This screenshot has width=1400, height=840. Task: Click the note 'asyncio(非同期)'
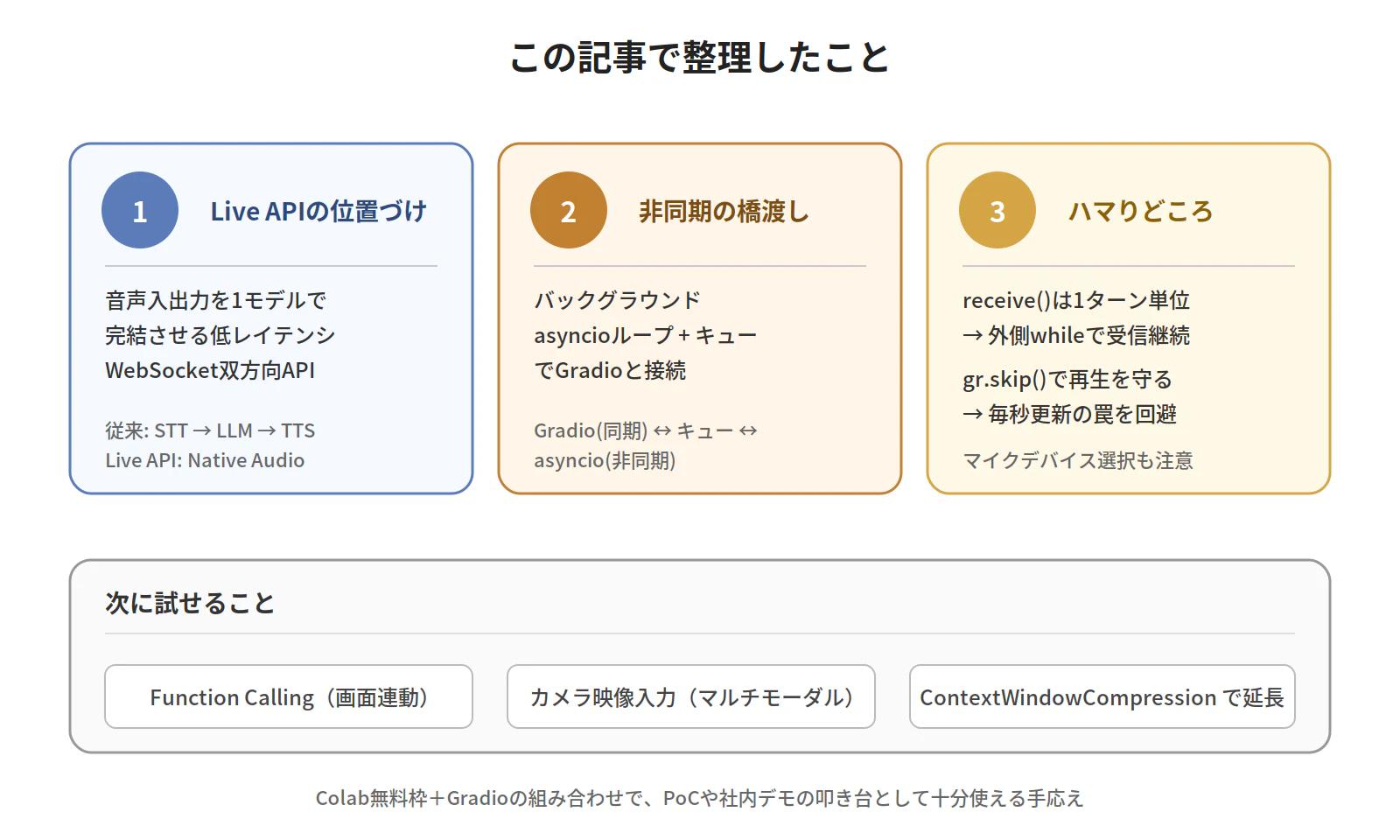click(605, 460)
